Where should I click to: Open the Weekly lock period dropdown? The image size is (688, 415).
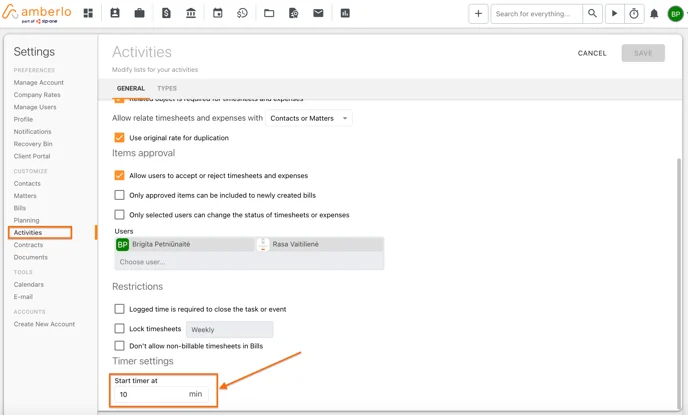pos(229,329)
